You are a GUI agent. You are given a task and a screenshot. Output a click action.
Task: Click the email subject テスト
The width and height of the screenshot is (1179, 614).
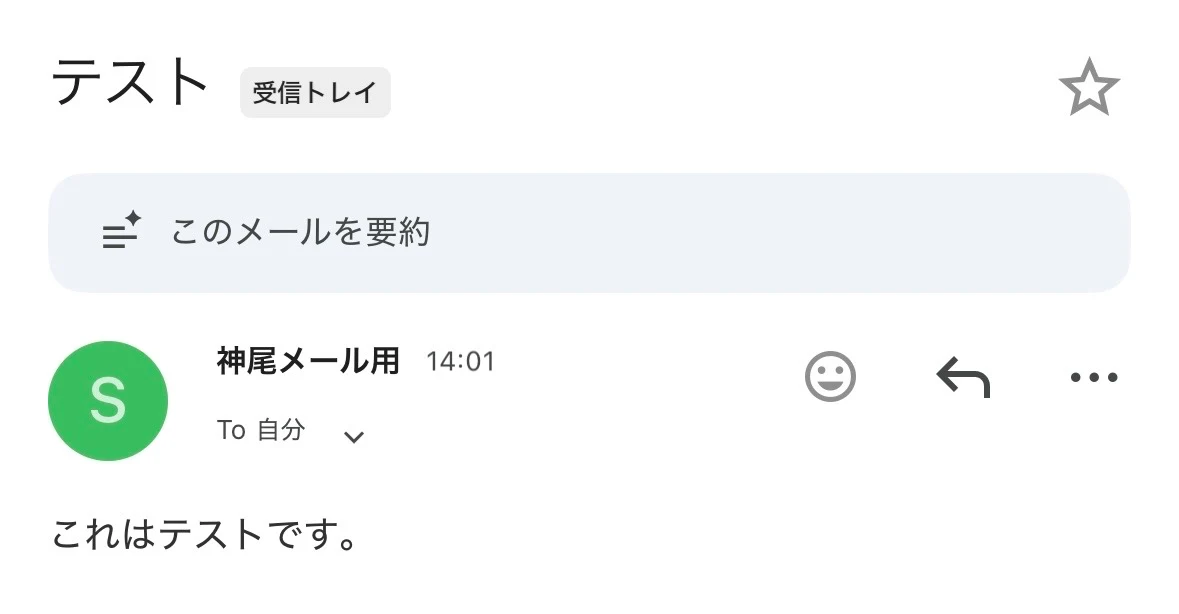pos(130,84)
